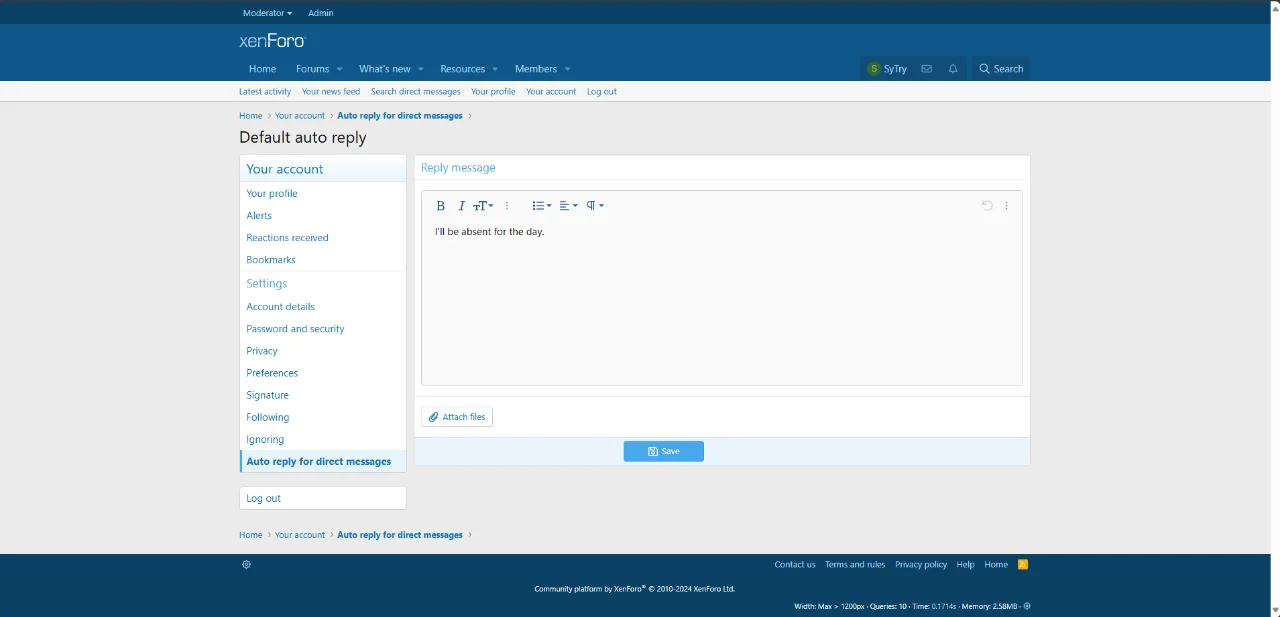This screenshot has height=617, width=1280.
Task: Click the Save button
Action: pyautogui.click(x=663, y=451)
